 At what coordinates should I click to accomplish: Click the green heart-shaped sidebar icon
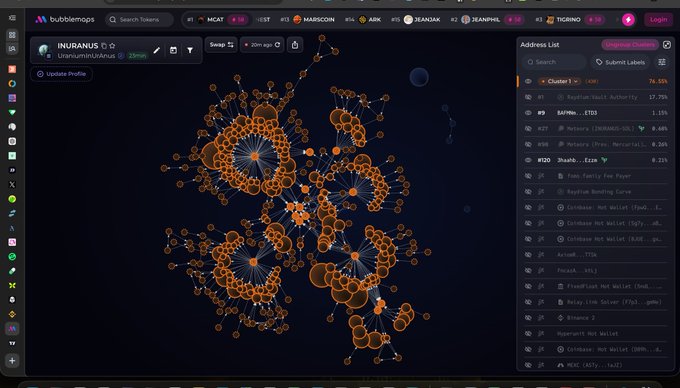coord(12,112)
